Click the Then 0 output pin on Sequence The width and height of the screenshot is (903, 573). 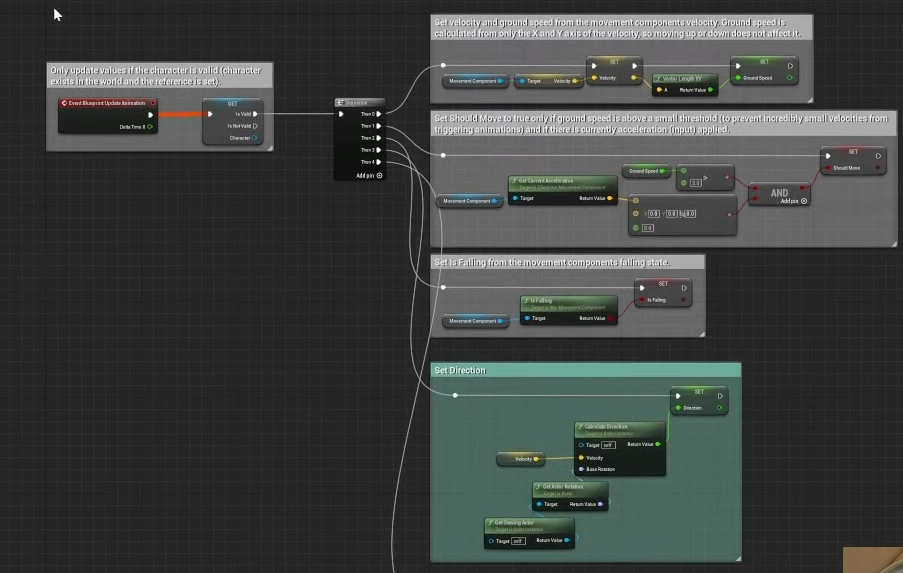(x=379, y=114)
